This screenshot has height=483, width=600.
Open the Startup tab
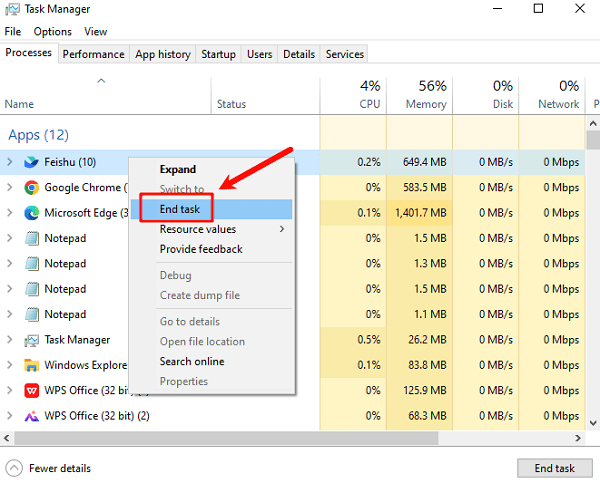pos(218,54)
